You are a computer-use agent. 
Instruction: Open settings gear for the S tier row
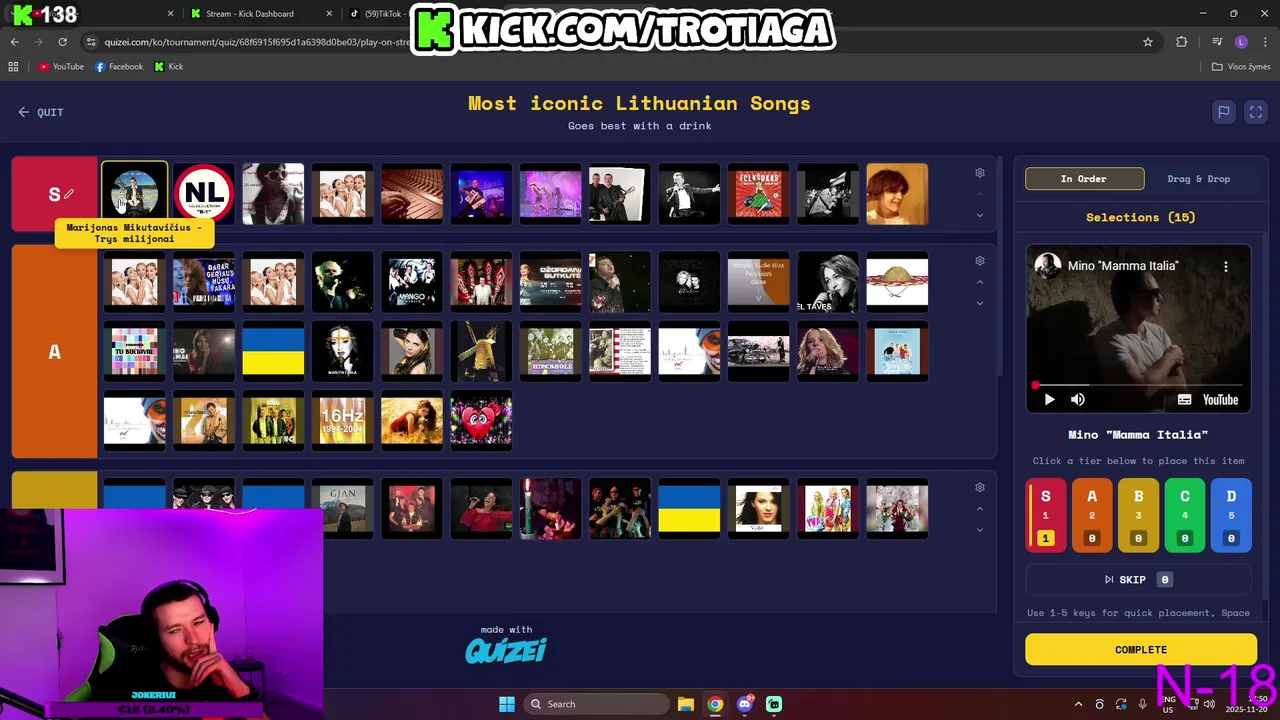[x=980, y=173]
